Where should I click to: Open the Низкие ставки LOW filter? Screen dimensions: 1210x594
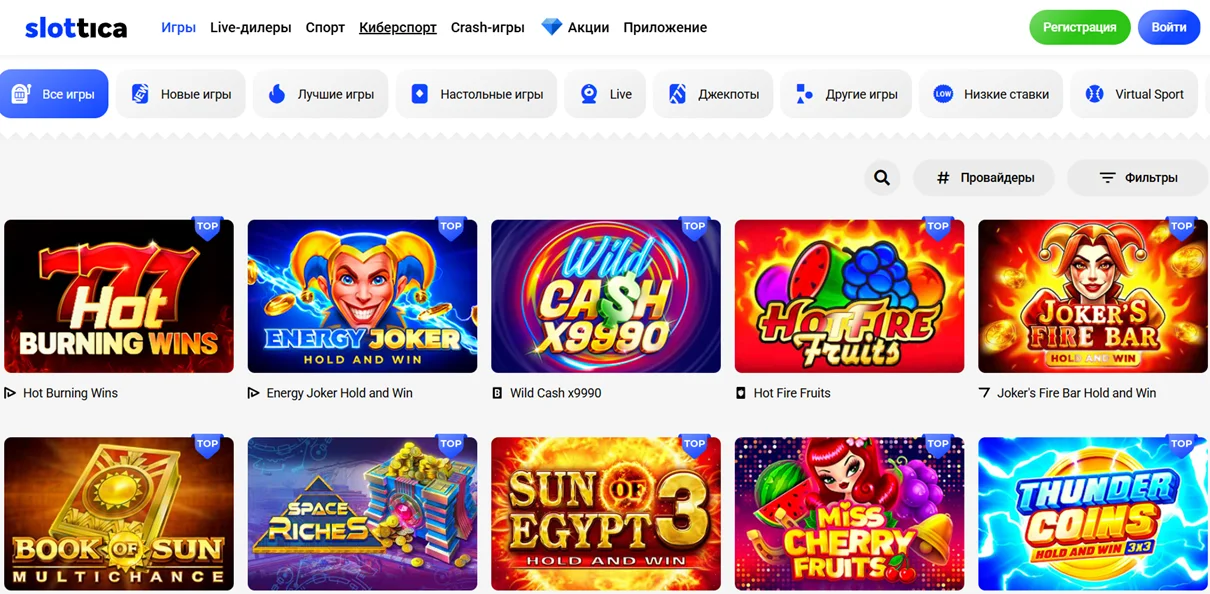pos(941,93)
